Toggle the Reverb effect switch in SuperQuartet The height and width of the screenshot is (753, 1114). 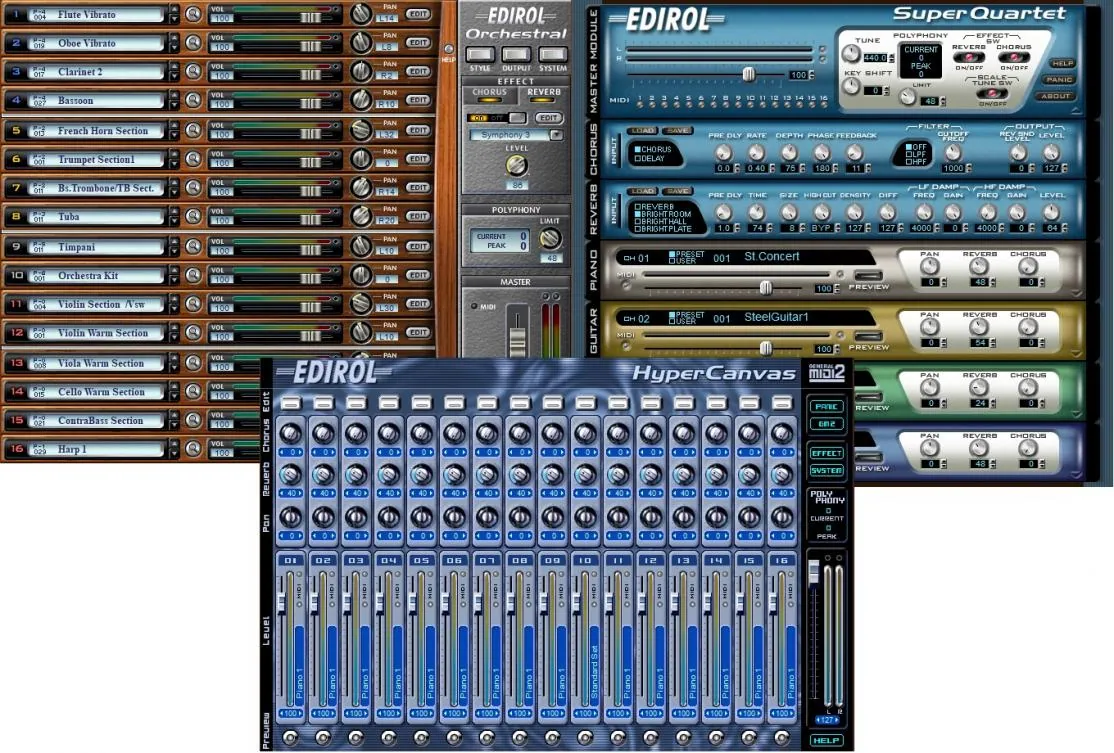click(x=968, y=59)
